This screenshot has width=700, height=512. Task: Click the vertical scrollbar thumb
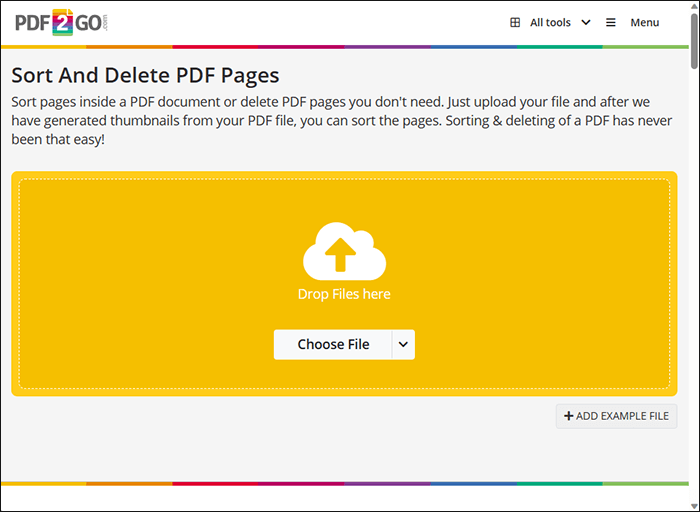pyautogui.click(x=693, y=40)
